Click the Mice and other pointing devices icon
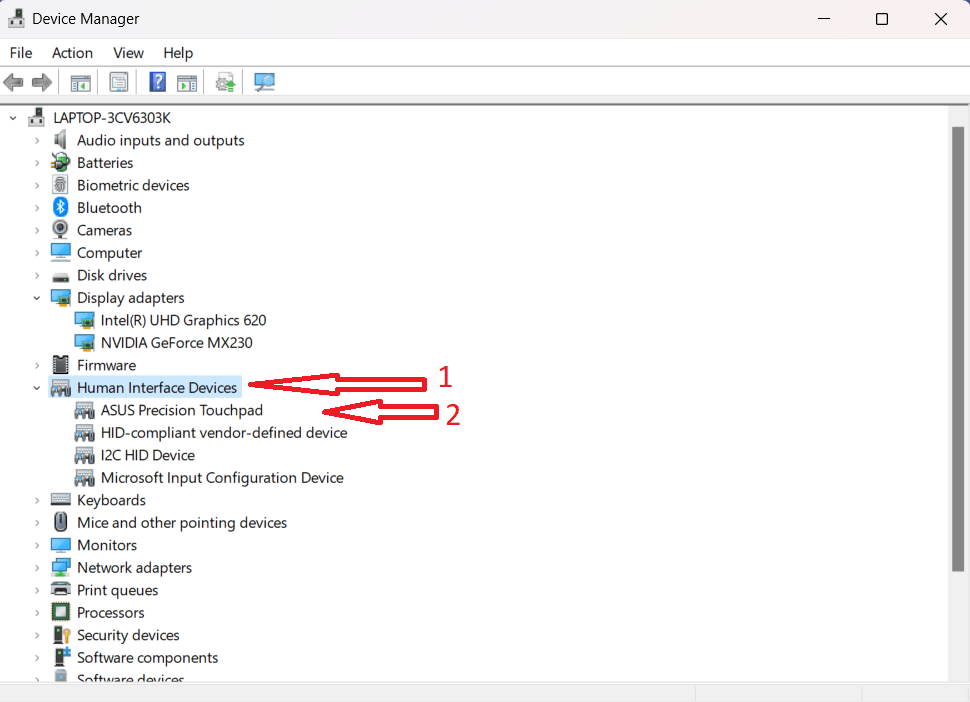970x702 pixels. [x=60, y=522]
